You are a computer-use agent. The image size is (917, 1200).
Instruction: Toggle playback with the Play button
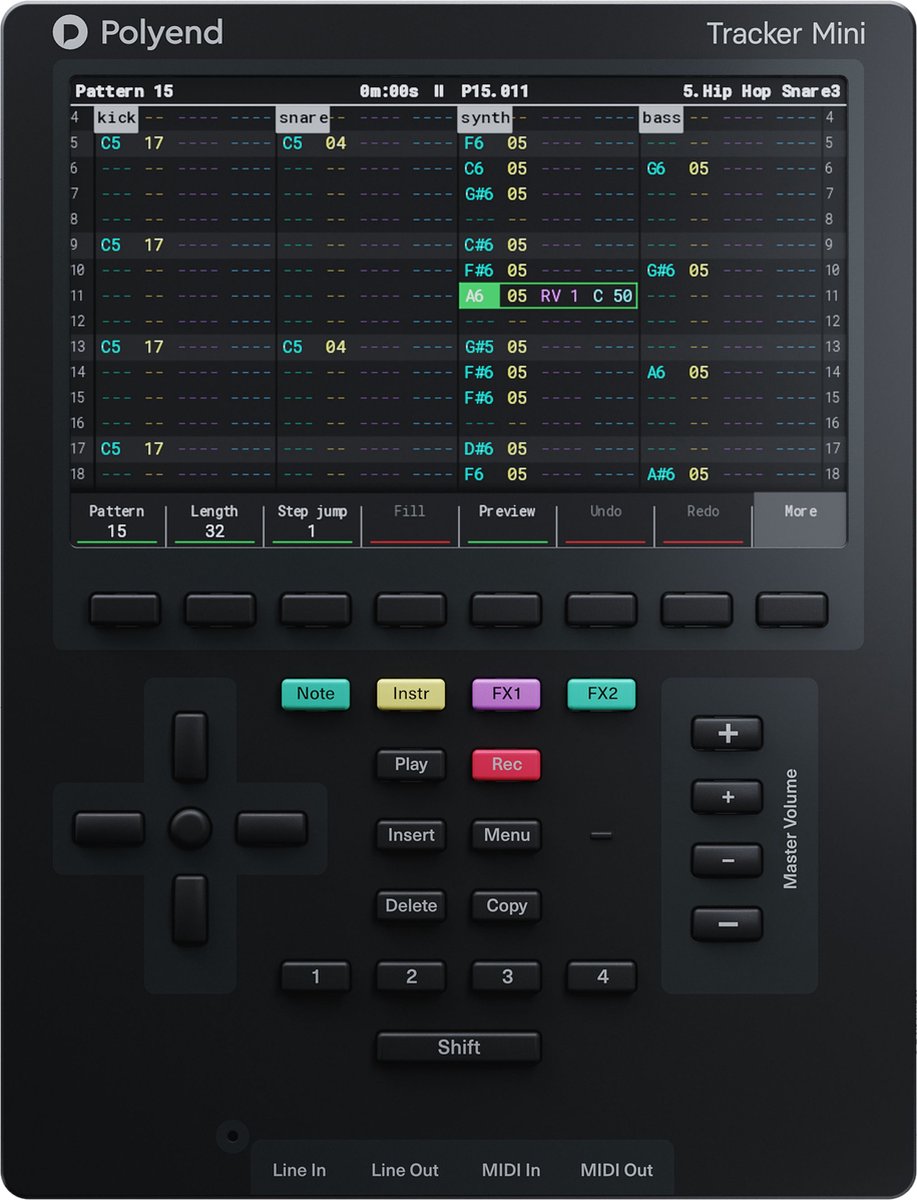click(x=409, y=764)
